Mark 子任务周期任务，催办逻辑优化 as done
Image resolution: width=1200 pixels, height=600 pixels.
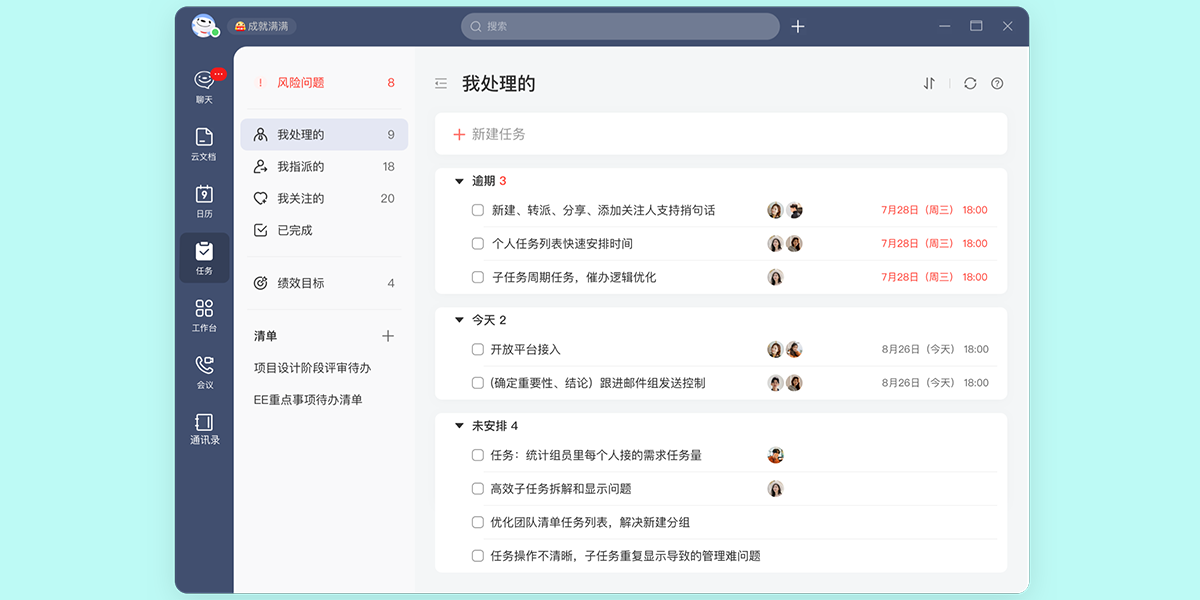tap(477, 276)
